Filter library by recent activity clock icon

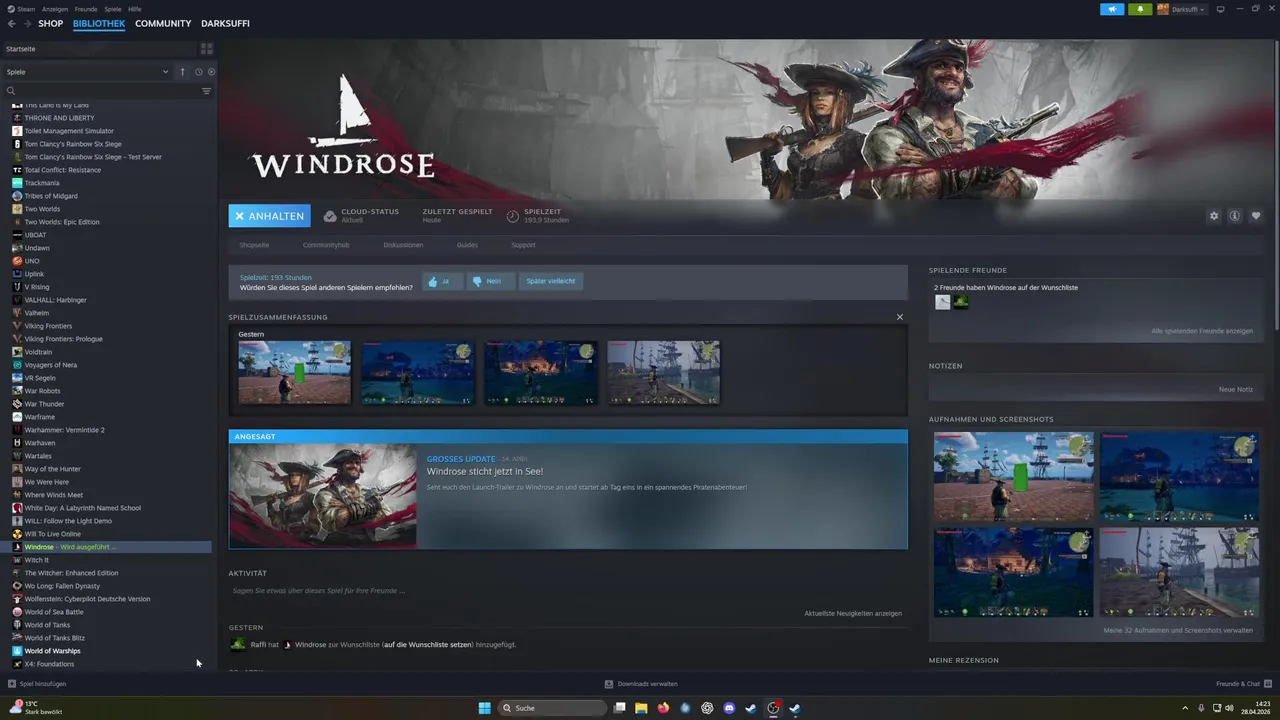[x=198, y=72]
